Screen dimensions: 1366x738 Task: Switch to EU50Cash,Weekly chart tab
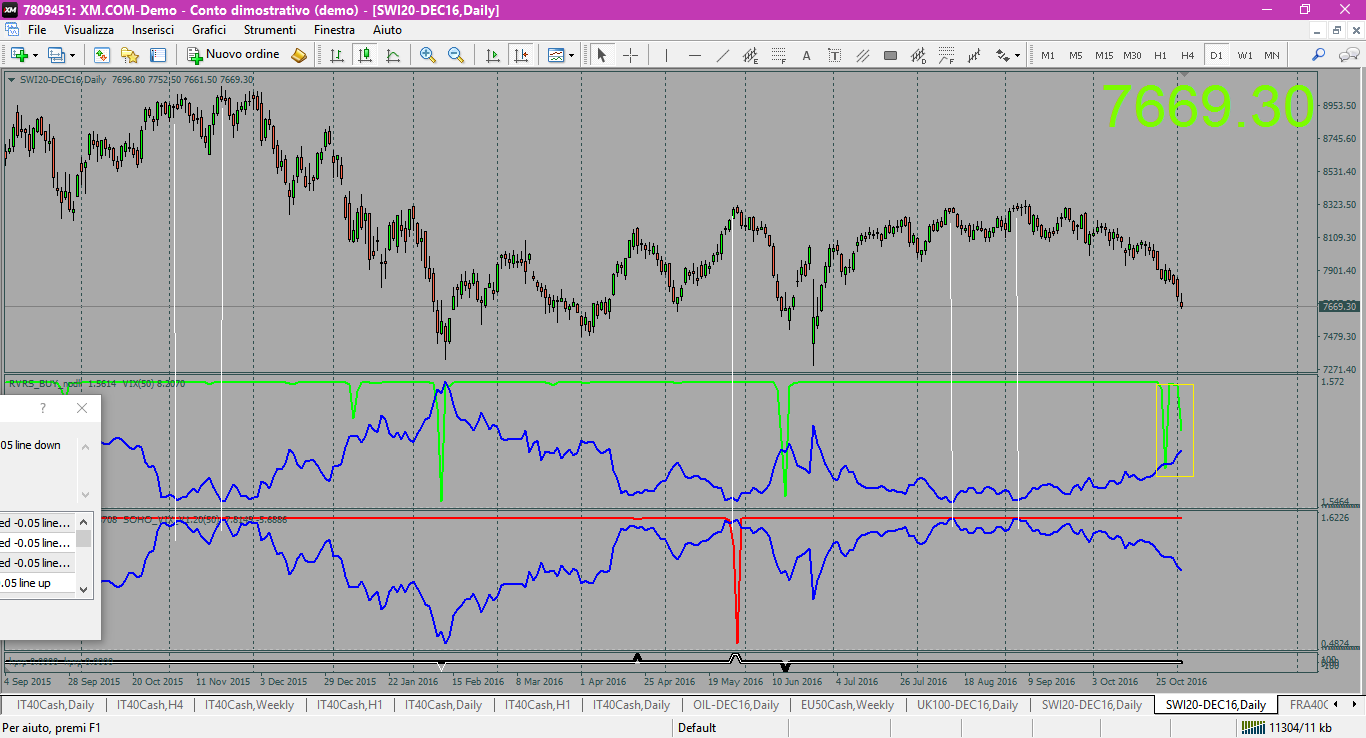(x=848, y=705)
